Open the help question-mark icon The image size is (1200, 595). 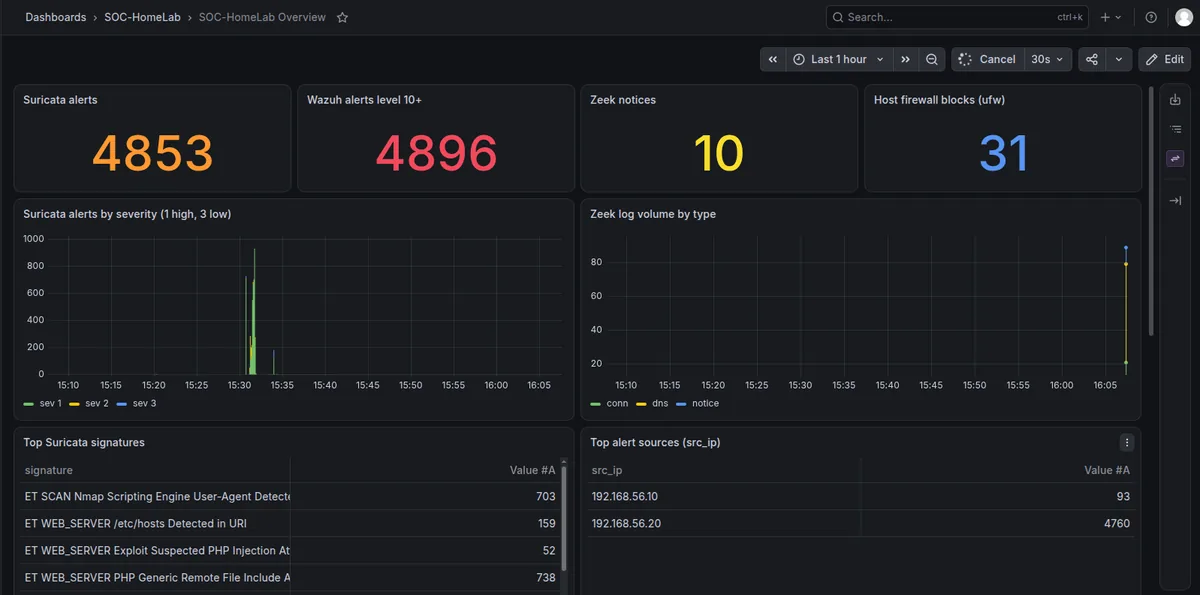1151,17
